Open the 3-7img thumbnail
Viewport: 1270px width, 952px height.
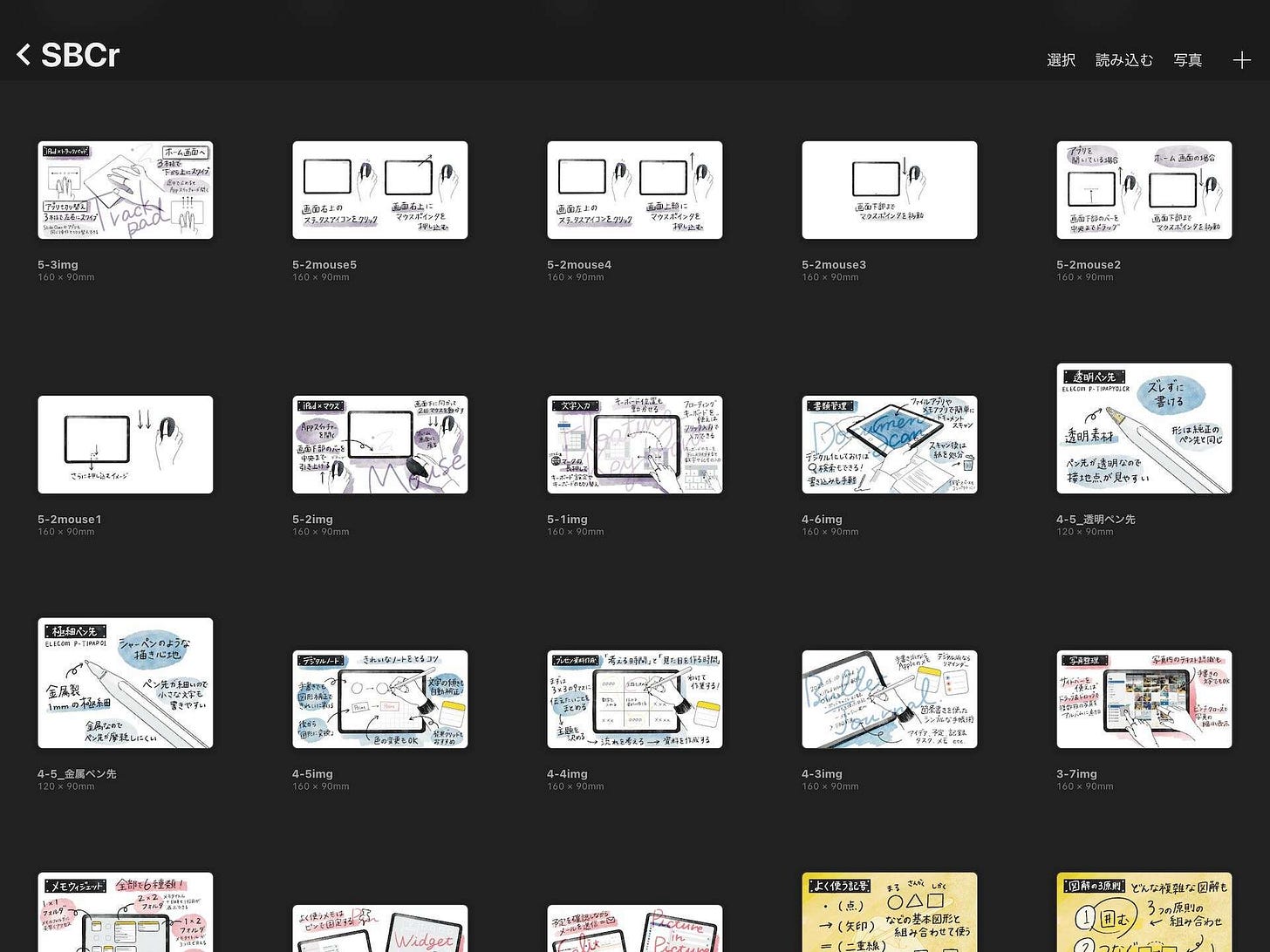coord(1144,699)
